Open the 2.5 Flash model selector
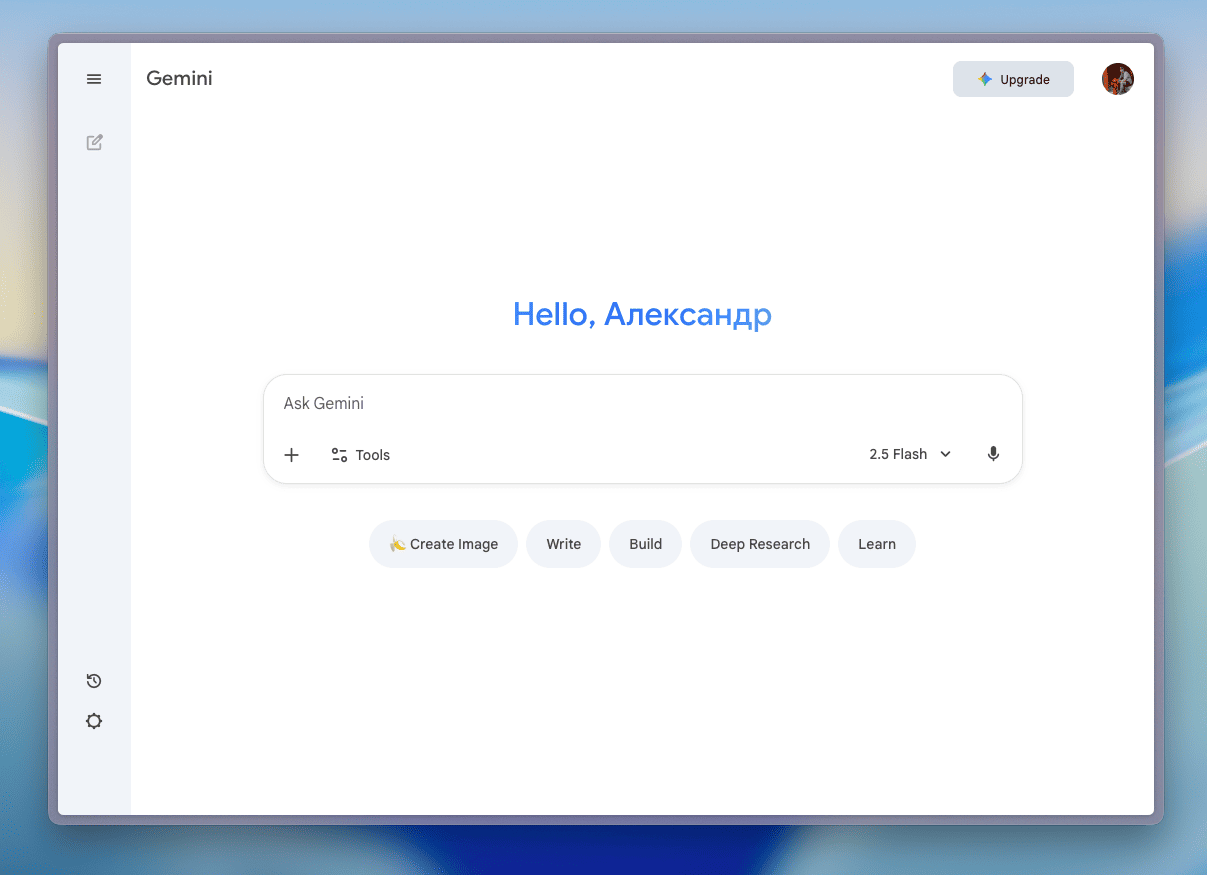 click(898, 454)
